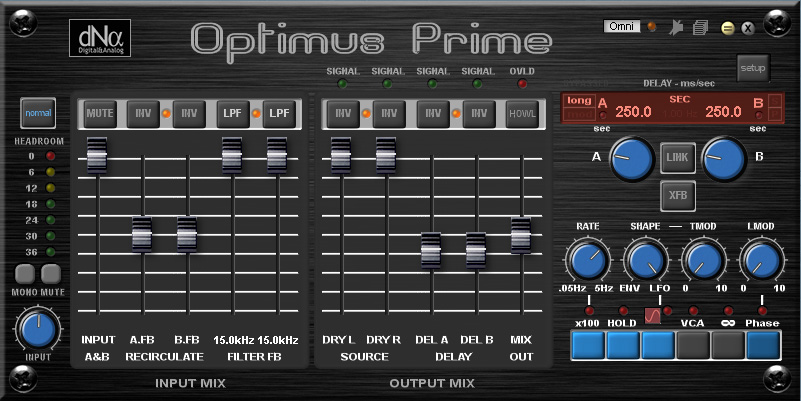Click the S box in delay display
Screen dimensions: 801x401
click(x=775, y=100)
